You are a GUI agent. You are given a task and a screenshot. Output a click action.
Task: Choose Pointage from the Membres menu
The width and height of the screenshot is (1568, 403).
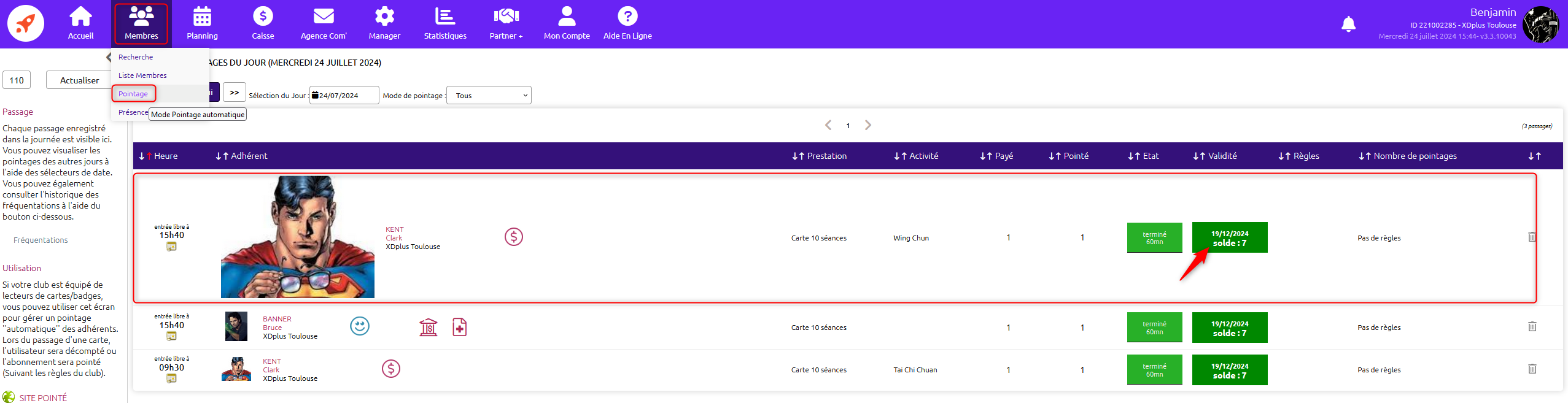[133, 94]
